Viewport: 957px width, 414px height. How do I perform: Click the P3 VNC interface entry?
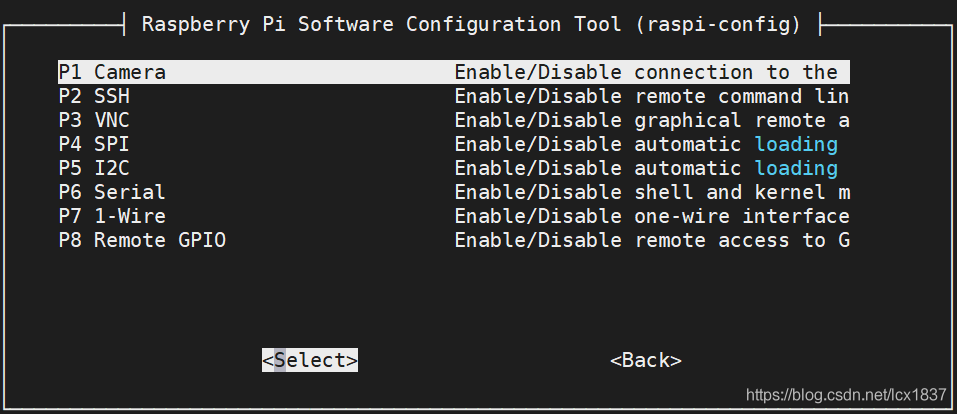coord(94,120)
